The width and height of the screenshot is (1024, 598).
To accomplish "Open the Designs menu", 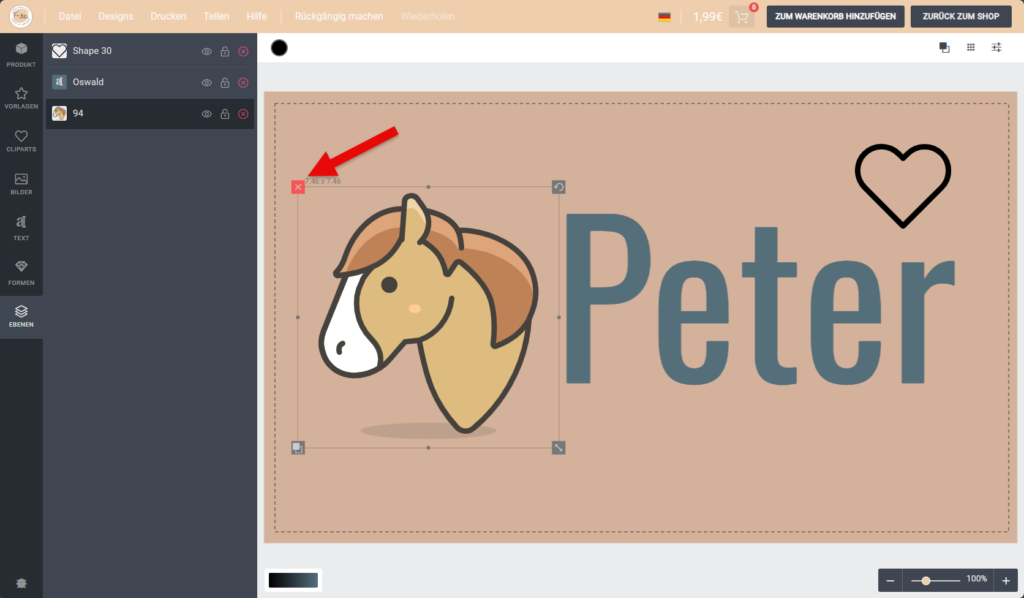I will point(115,17).
